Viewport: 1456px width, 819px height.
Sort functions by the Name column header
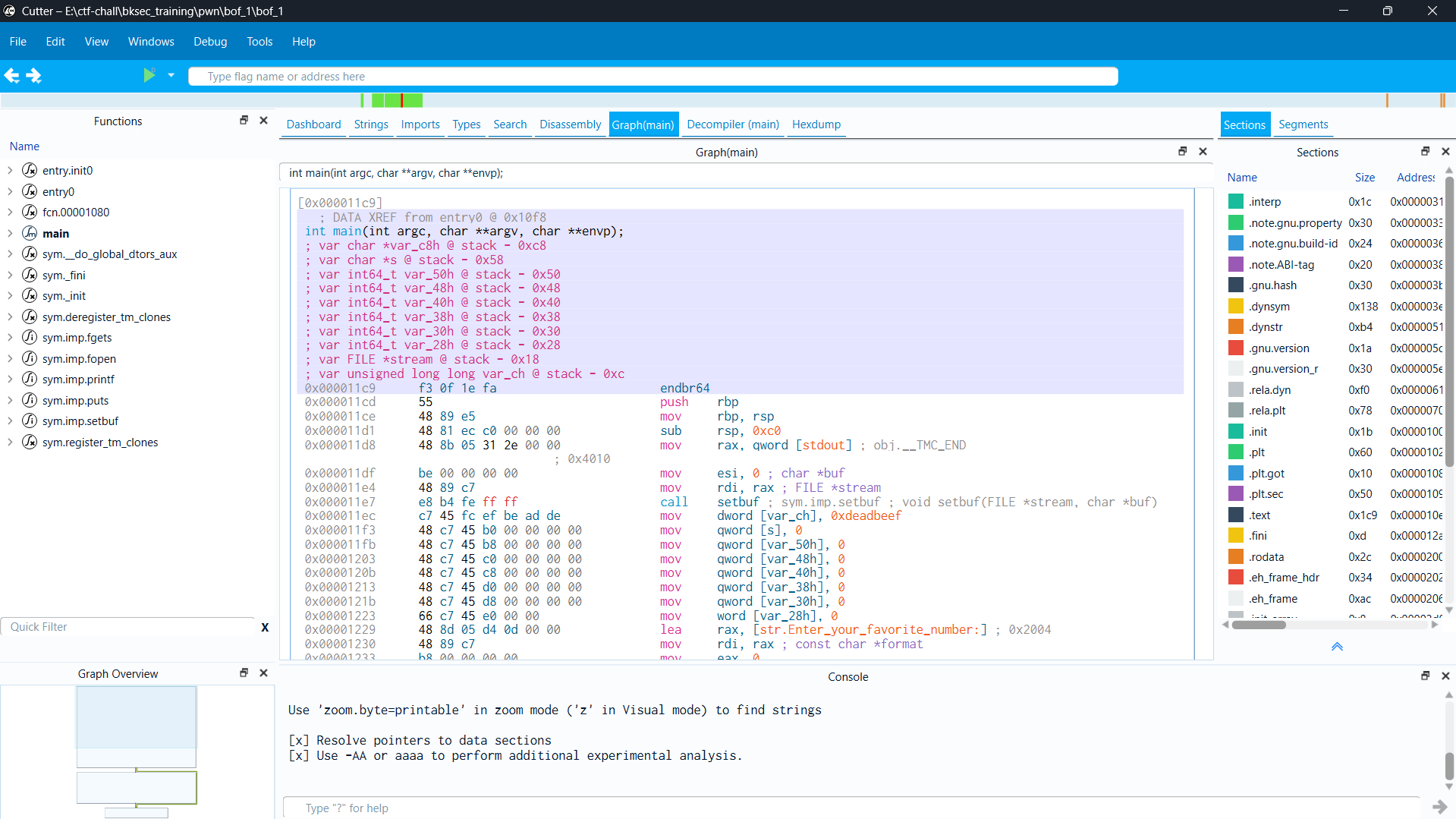point(24,146)
